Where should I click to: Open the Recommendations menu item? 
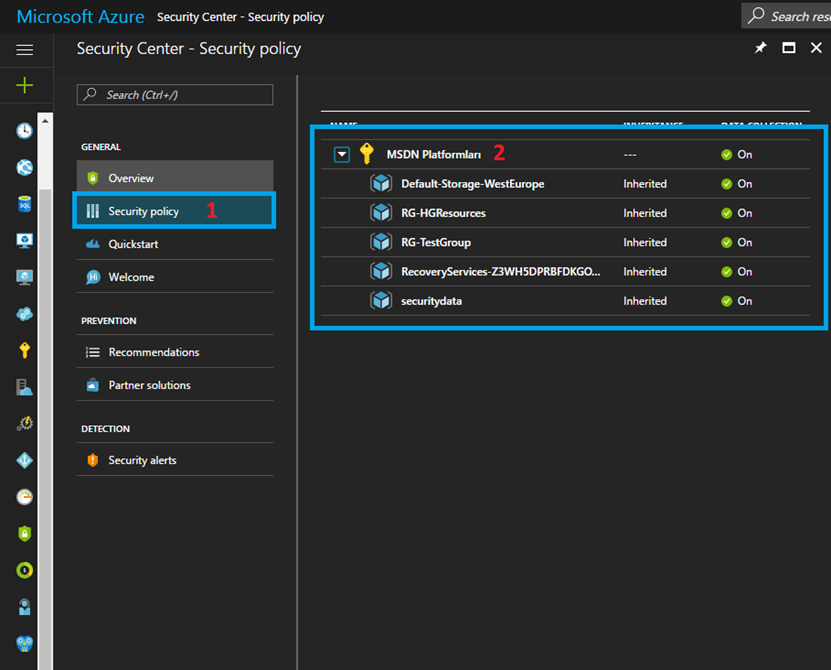point(175,352)
